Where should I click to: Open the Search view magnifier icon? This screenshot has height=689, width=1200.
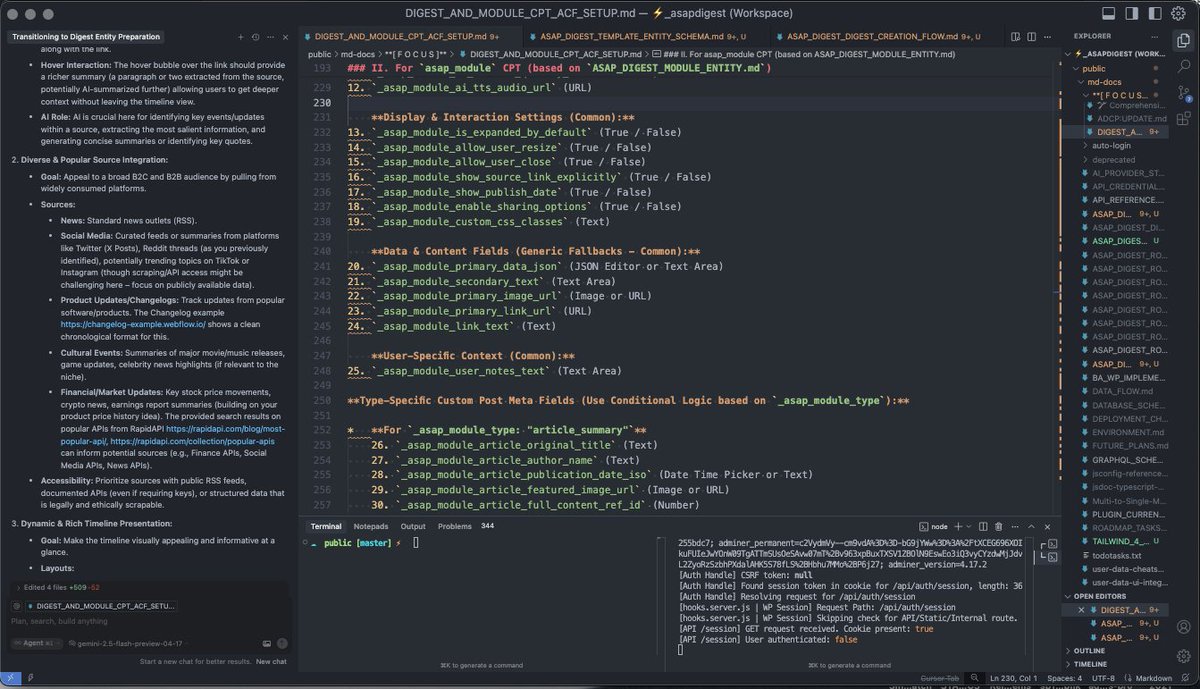[x=1183, y=68]
